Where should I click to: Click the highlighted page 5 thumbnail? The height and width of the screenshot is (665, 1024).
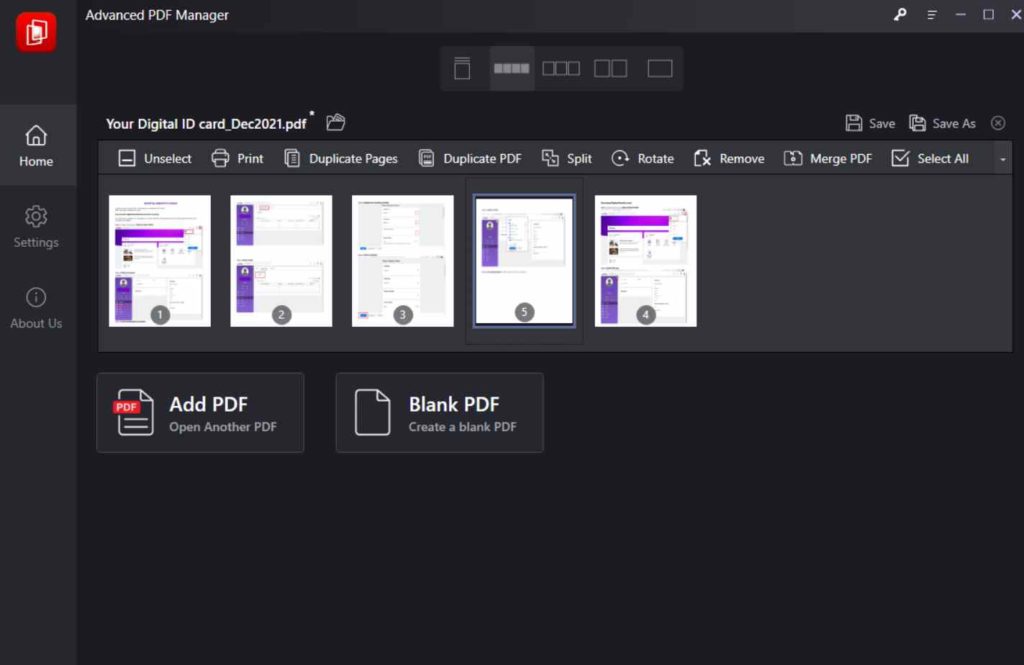coord(524,261)
